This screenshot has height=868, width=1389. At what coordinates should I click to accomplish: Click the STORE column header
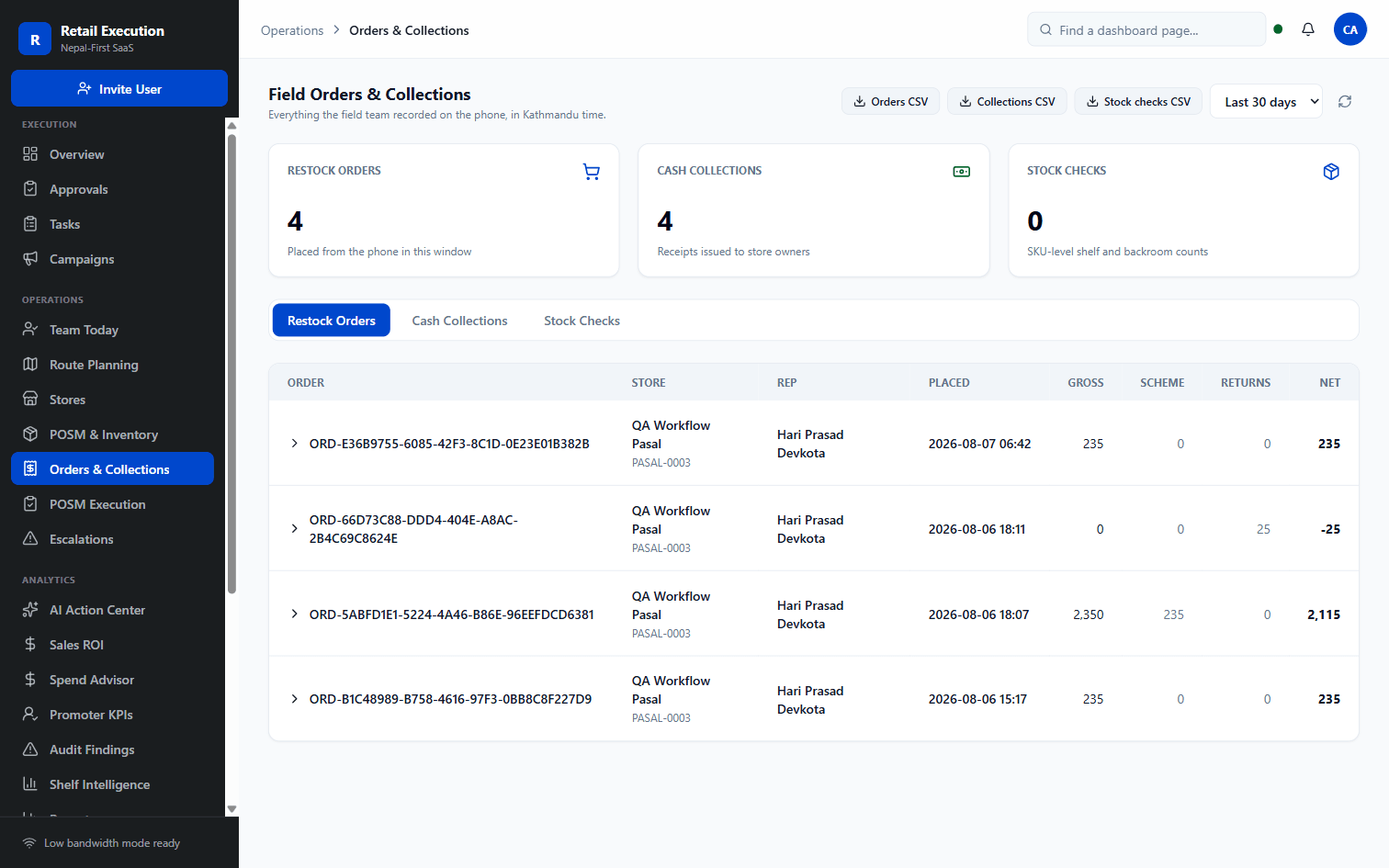click(649, 383)
